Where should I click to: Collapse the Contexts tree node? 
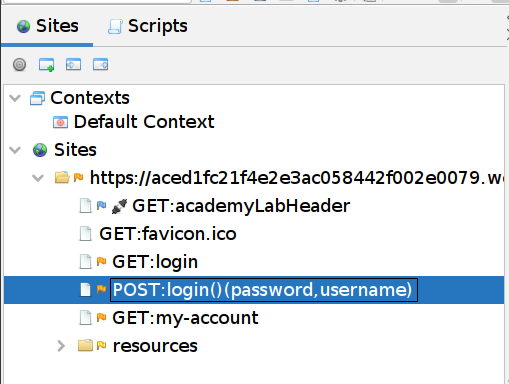click(x=15, y=98)
